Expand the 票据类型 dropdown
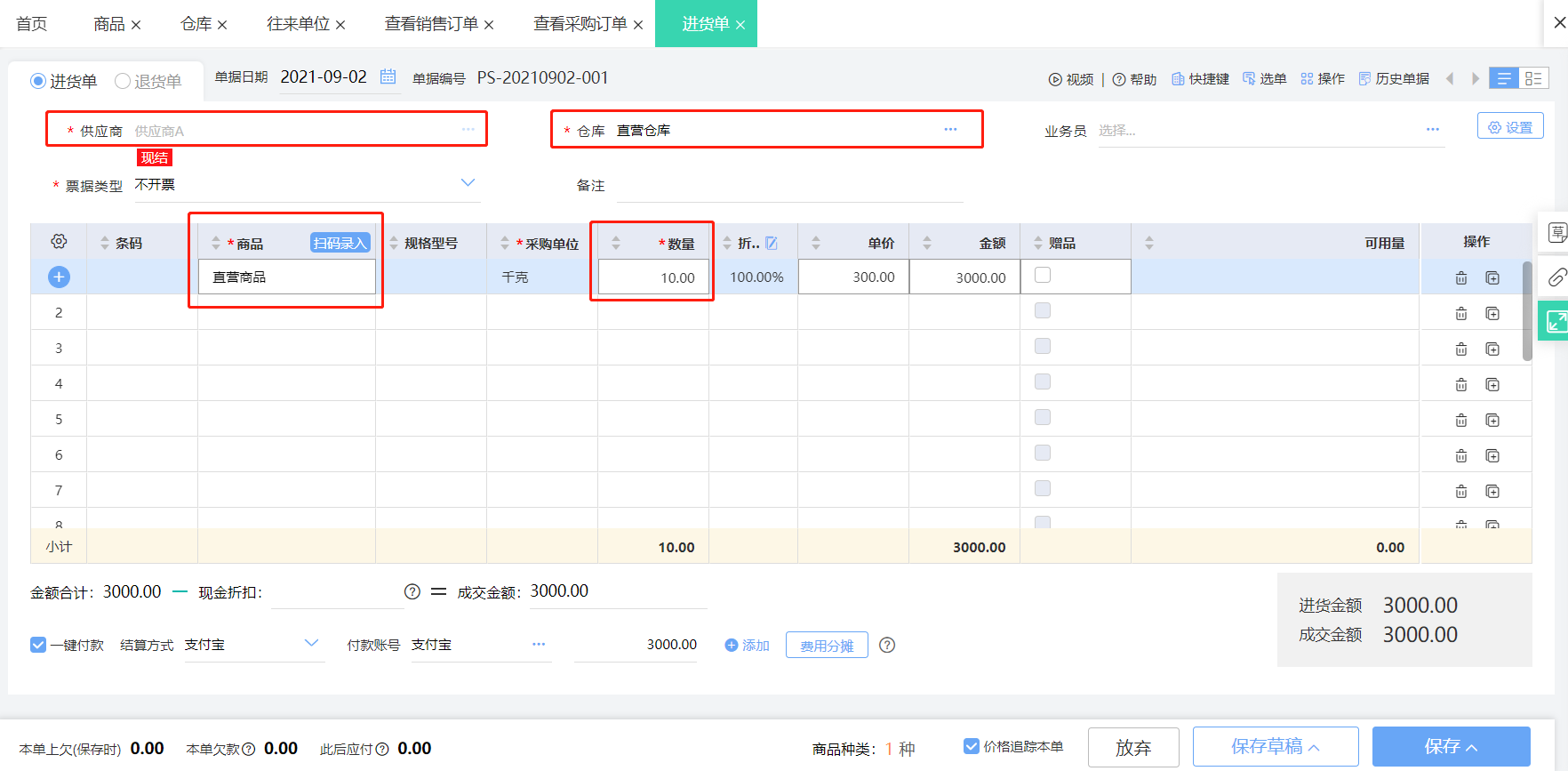Image resolution: width=1568 pixels, height=771 pixels. [x=468, y=183]
